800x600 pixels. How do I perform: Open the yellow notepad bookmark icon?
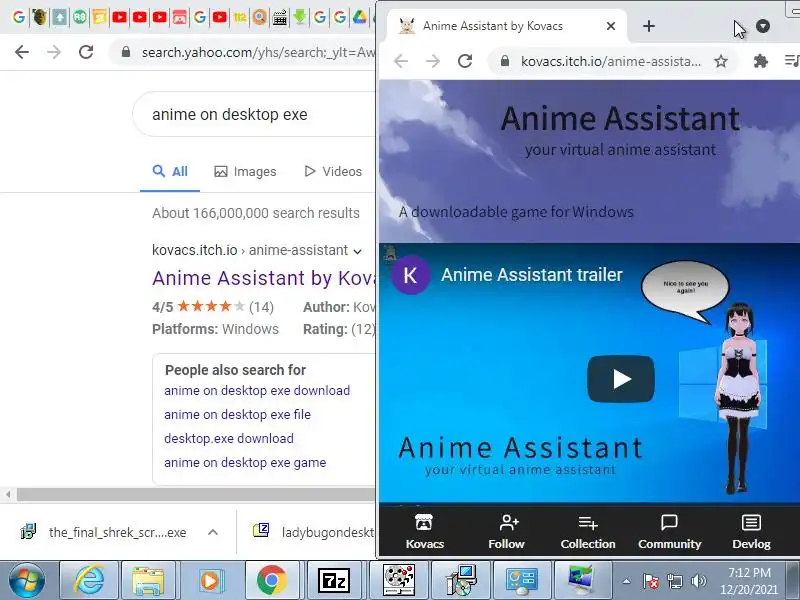[99, 17]
